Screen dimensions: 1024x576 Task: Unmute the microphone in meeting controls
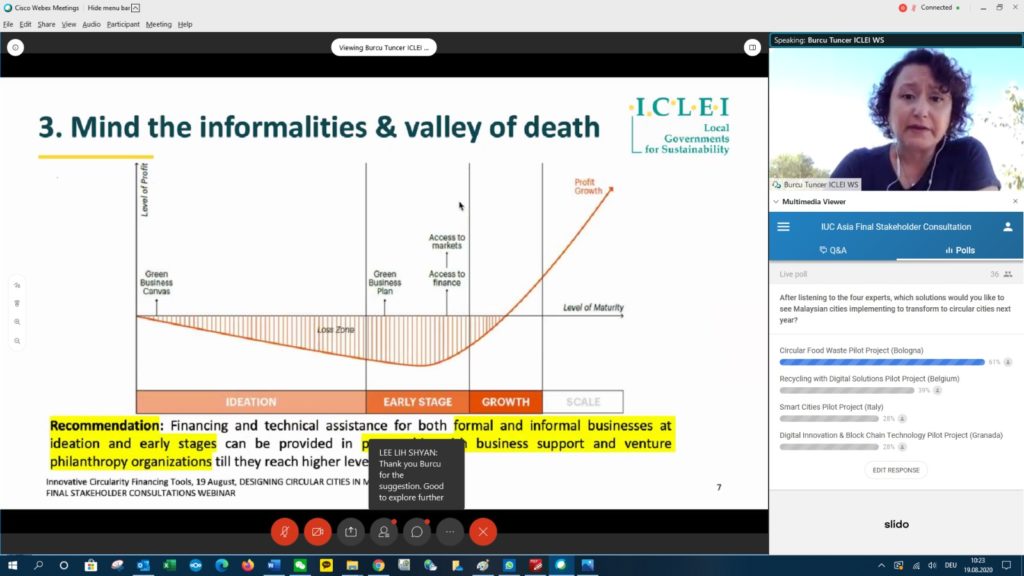point(285,532)
